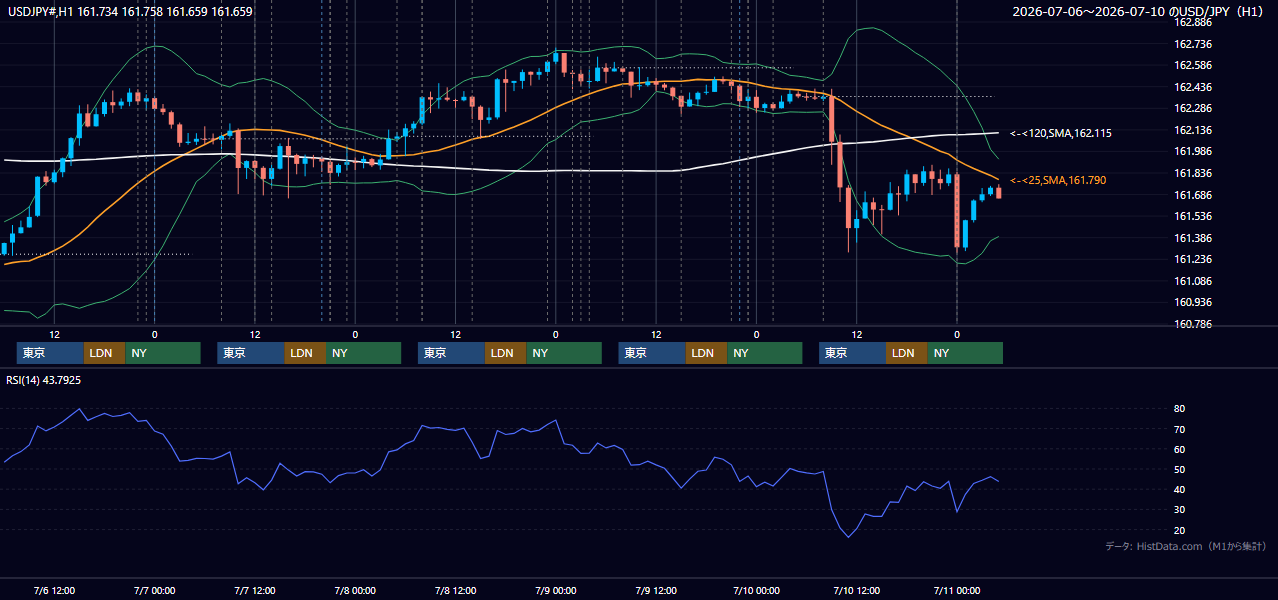This screenshot has height=600, width=1278.
Task: Click price axis value 162.136
Action: [x=1194, y=130]
